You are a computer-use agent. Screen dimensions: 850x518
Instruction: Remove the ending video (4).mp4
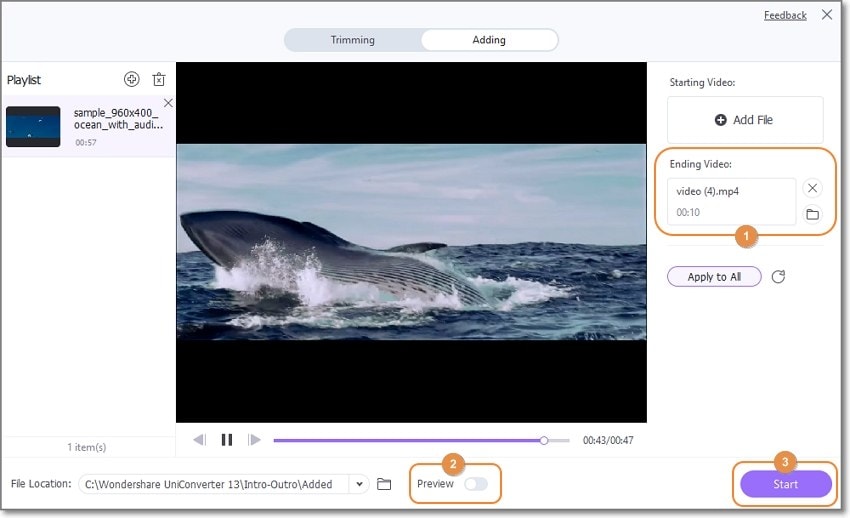pyautogui.click(x=812, y=188)
